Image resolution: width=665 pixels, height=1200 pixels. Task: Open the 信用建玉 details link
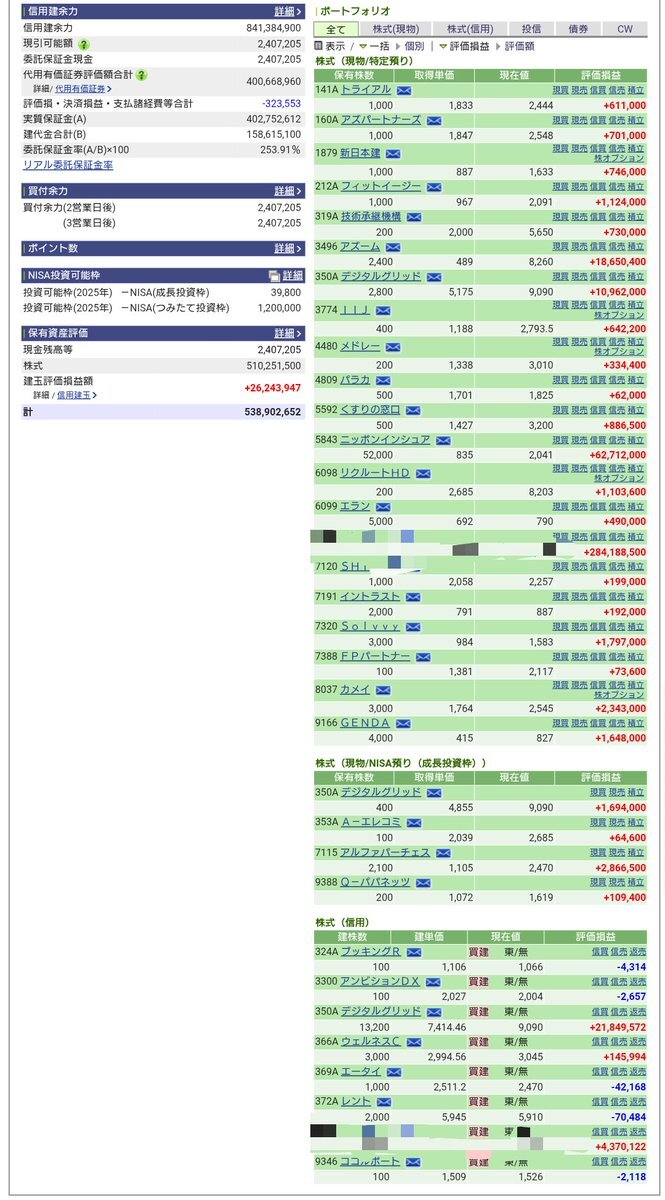(x=76, y=396)
